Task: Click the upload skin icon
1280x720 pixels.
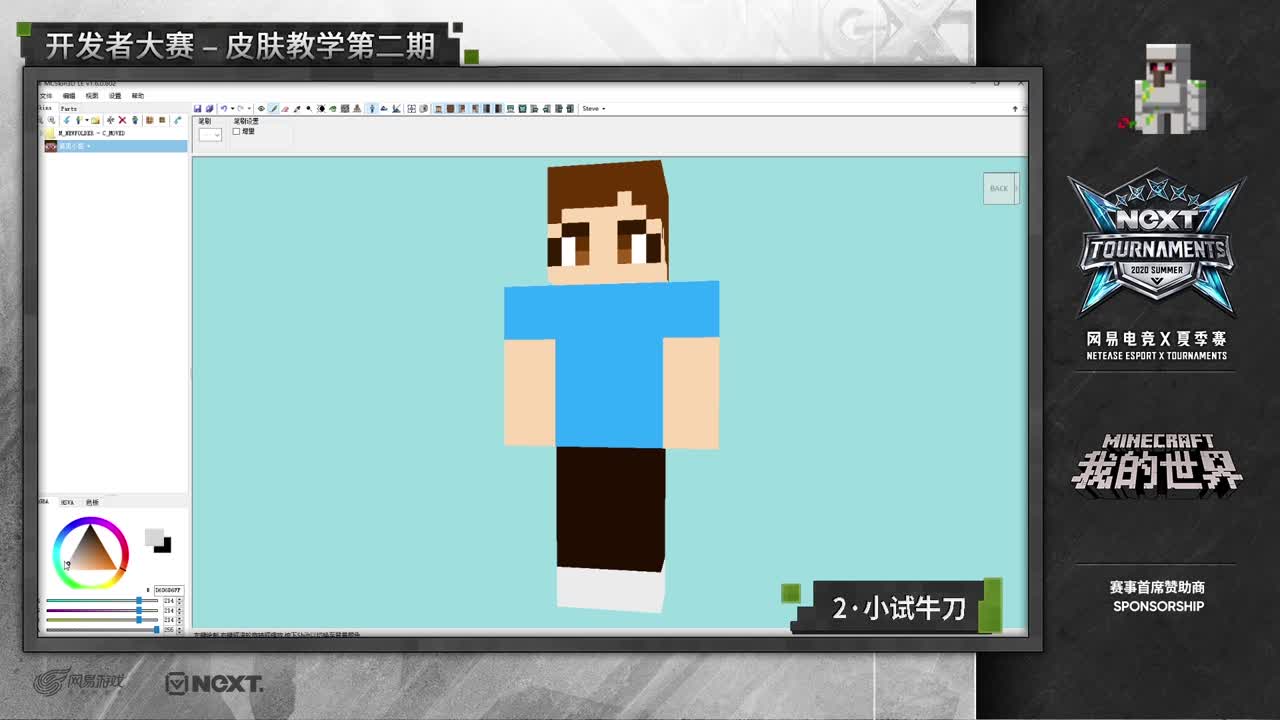Action: pyautogui.click(x=177, y=120)
